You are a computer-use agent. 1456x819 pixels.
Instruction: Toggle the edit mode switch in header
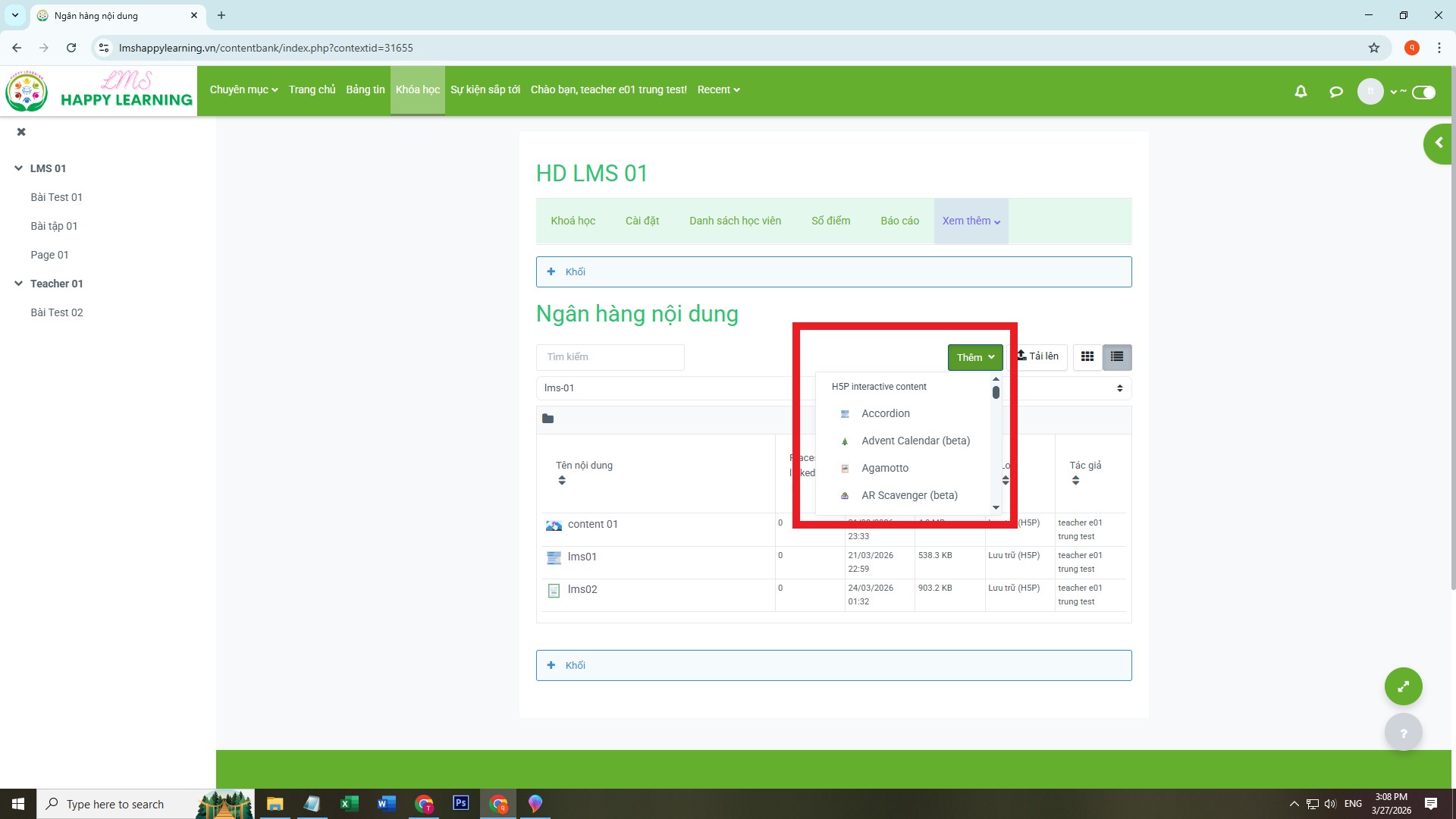coord(1423,93)
